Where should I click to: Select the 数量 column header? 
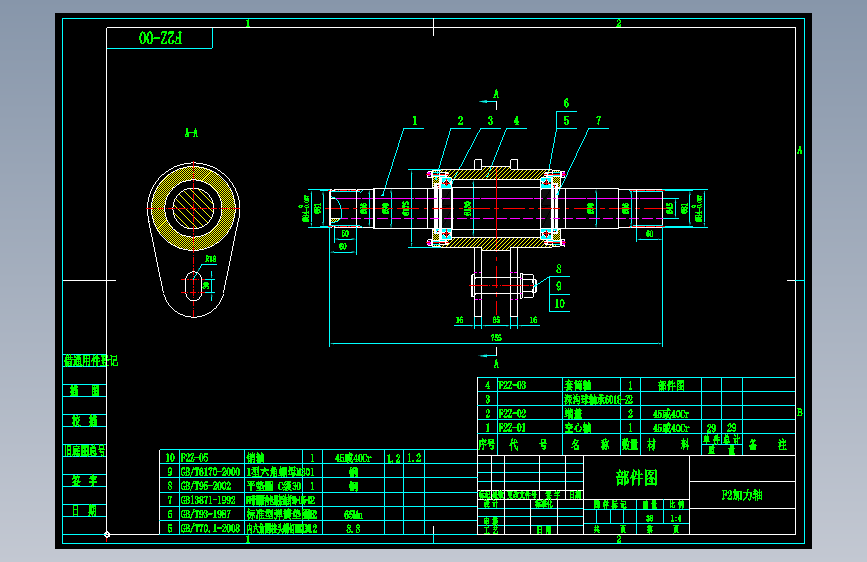(630, 445)
